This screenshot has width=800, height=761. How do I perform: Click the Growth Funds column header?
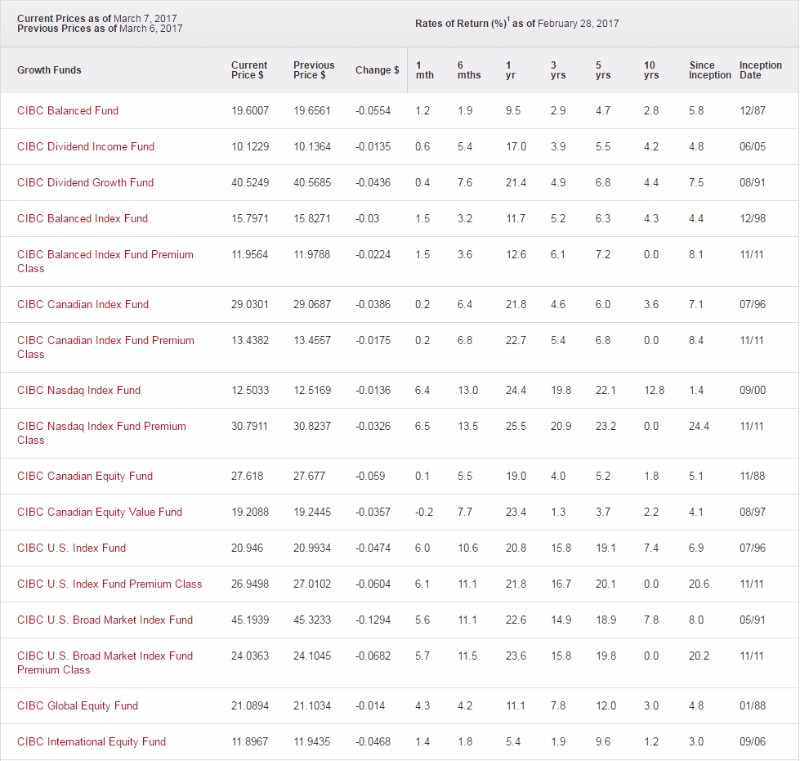click(x=49, y=70)
